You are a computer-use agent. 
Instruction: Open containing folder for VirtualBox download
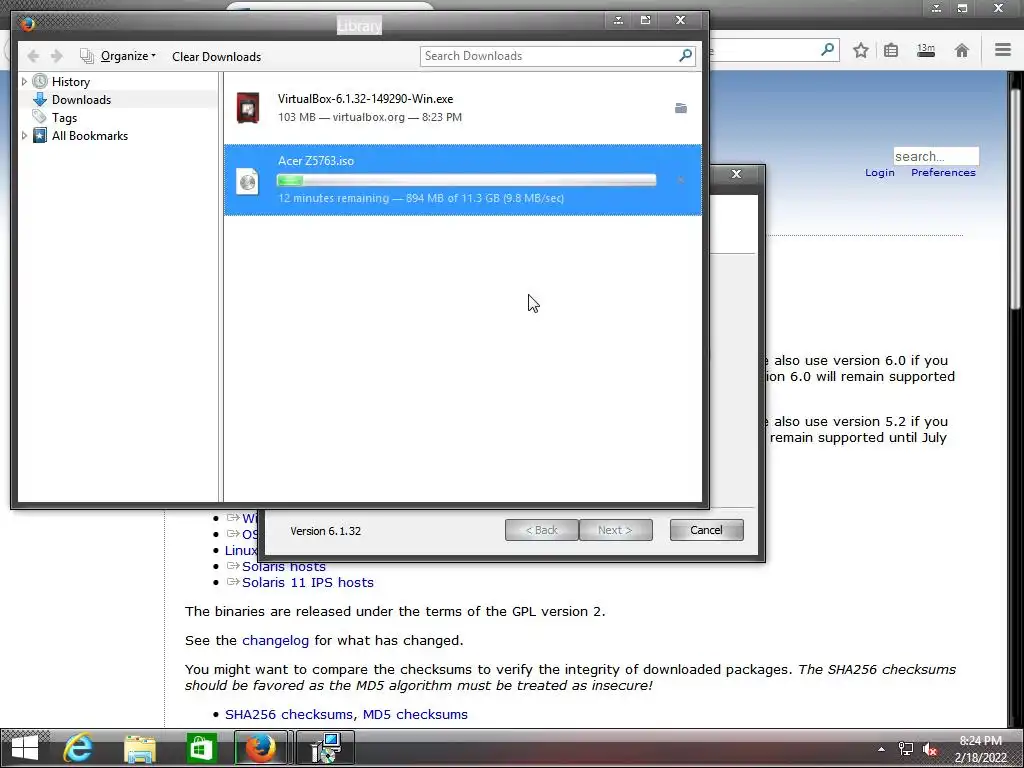tap(680, 108)
